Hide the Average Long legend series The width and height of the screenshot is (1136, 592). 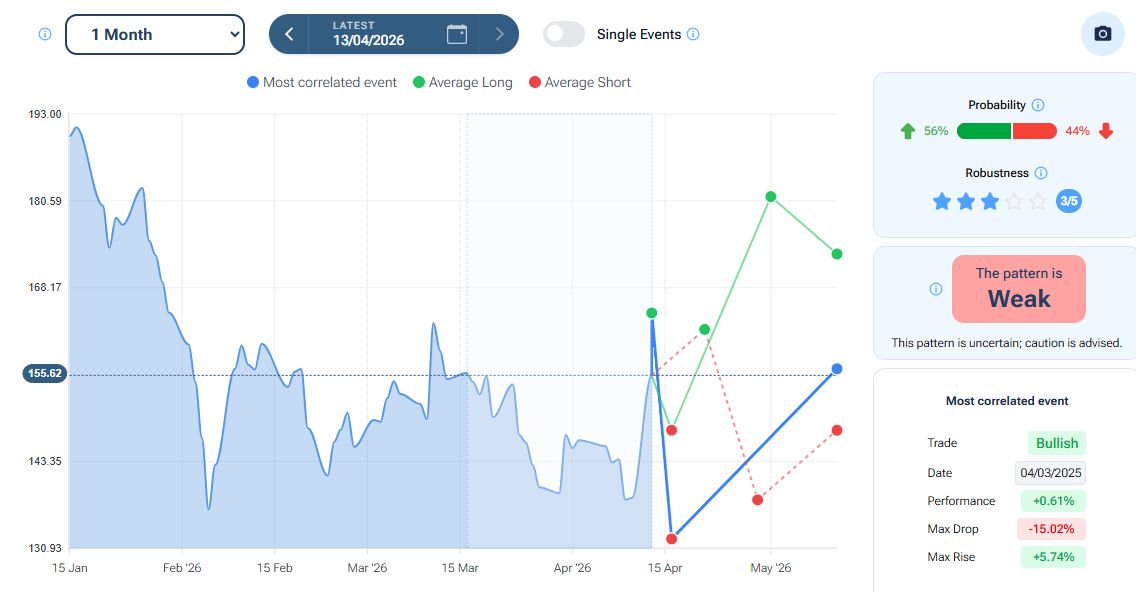tap(462, 82)
